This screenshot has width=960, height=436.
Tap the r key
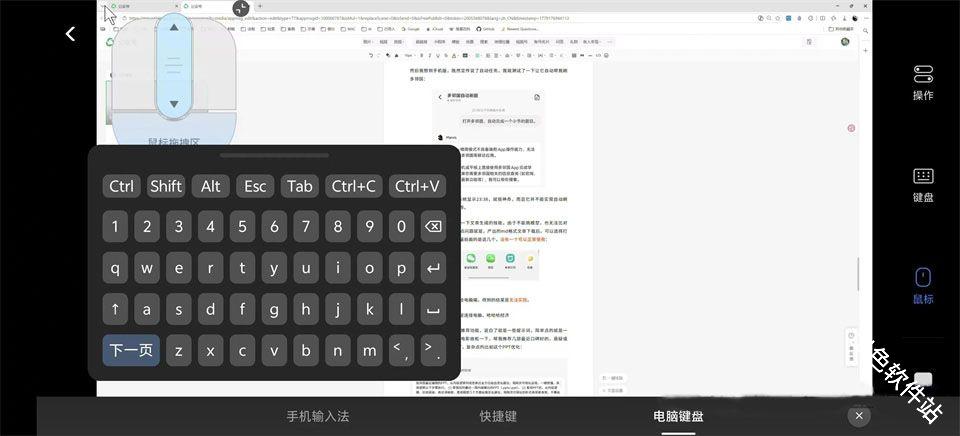[x=210, y=268]
